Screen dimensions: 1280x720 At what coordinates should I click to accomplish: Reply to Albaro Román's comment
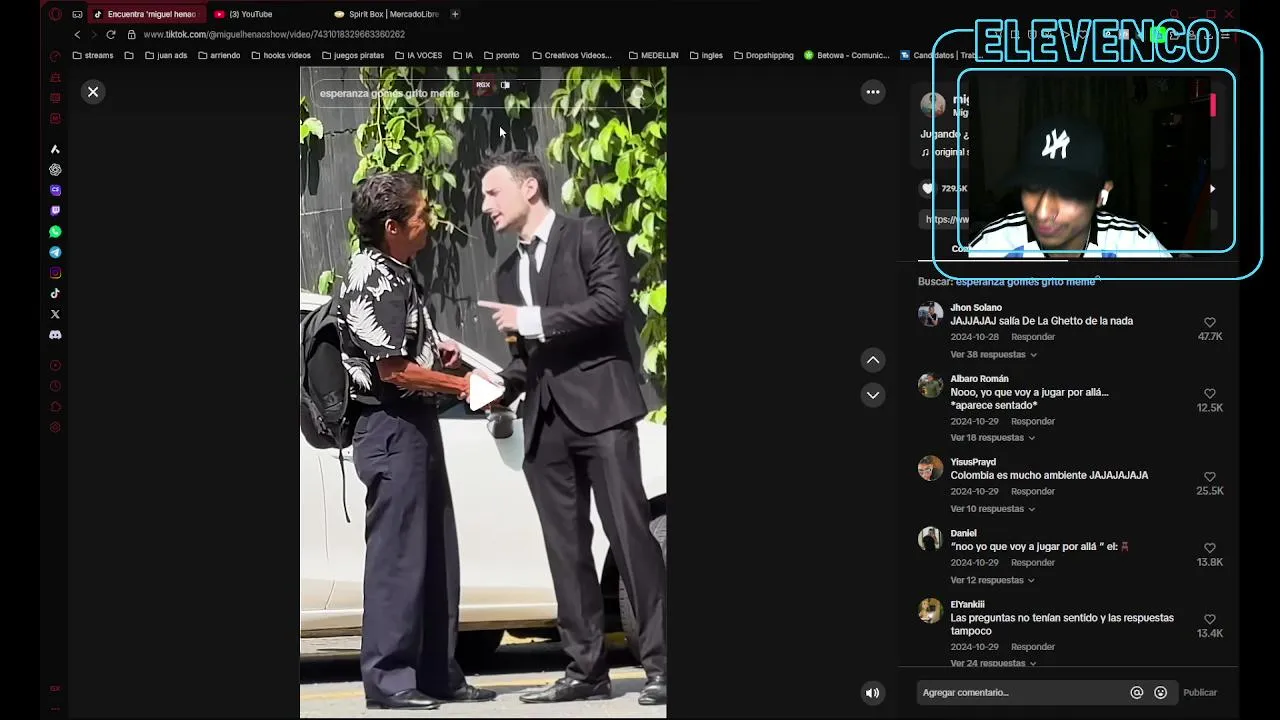(1033, 421)
